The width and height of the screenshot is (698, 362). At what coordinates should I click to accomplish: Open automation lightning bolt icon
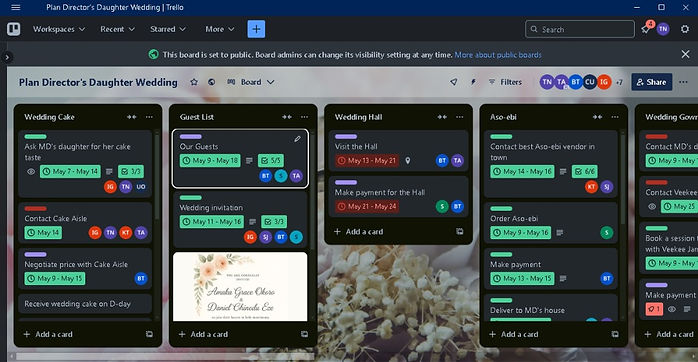point(473,82)
